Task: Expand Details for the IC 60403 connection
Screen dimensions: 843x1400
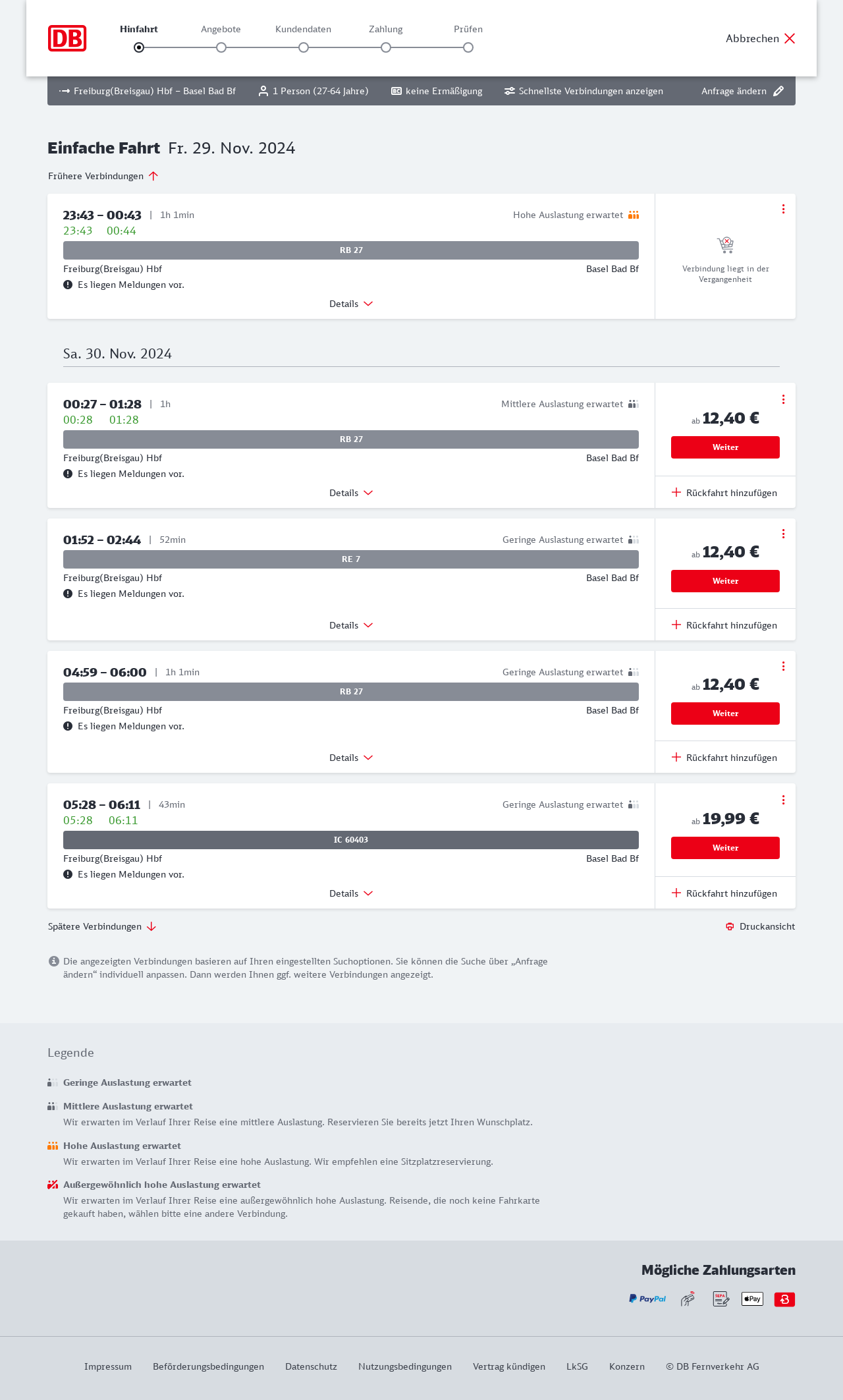Action: 351,893
